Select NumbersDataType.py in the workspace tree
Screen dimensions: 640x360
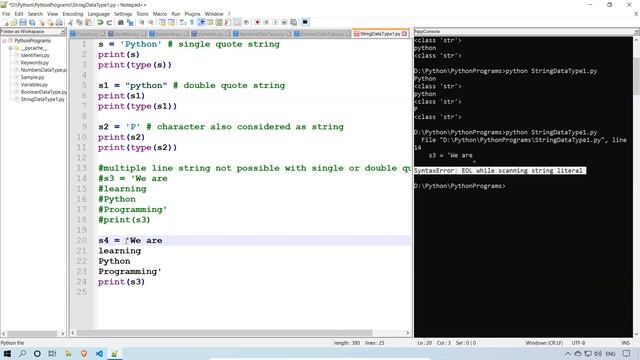(x=43, y=70)
